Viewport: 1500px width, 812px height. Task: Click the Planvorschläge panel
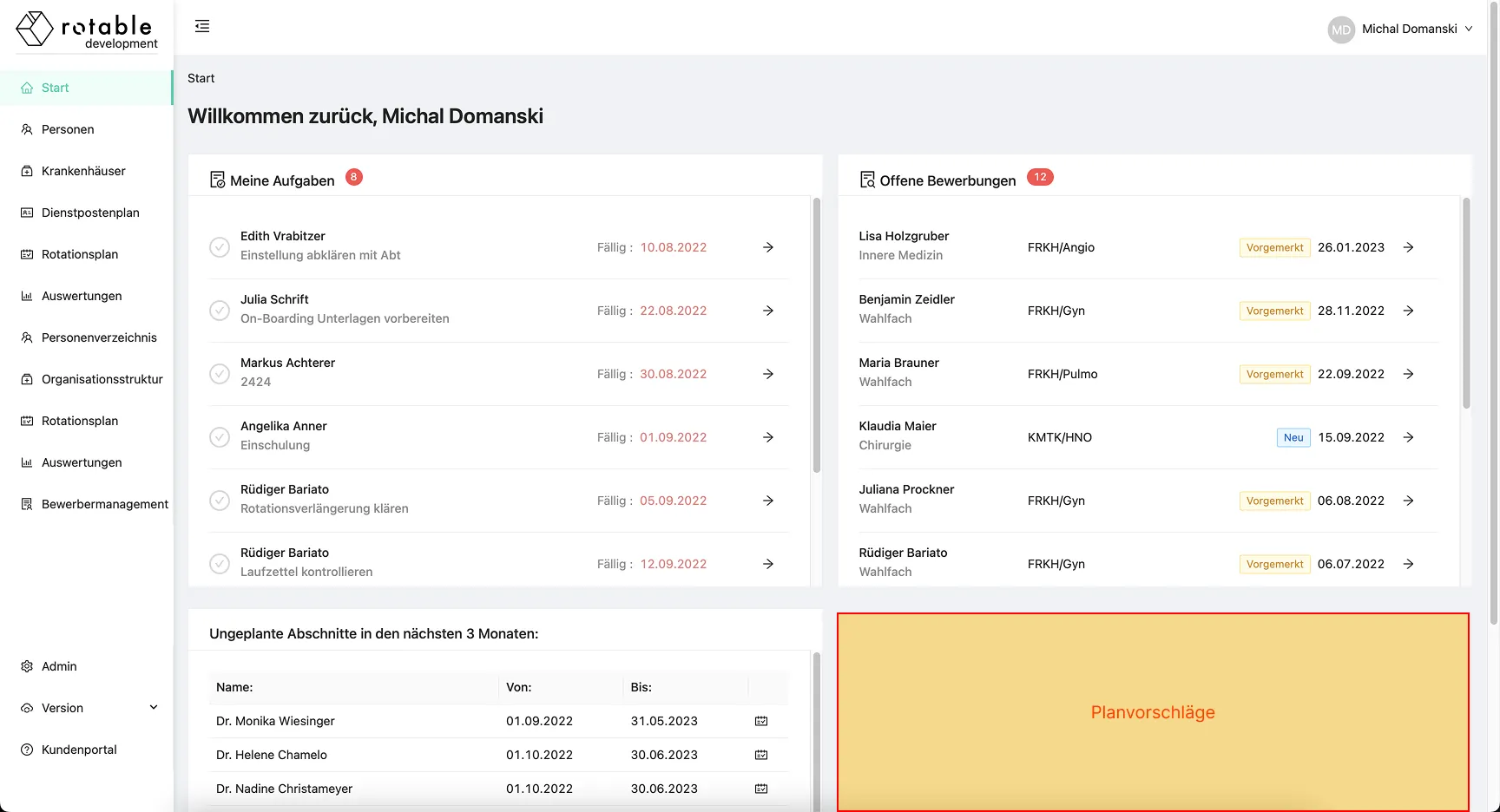(1153, 712)
